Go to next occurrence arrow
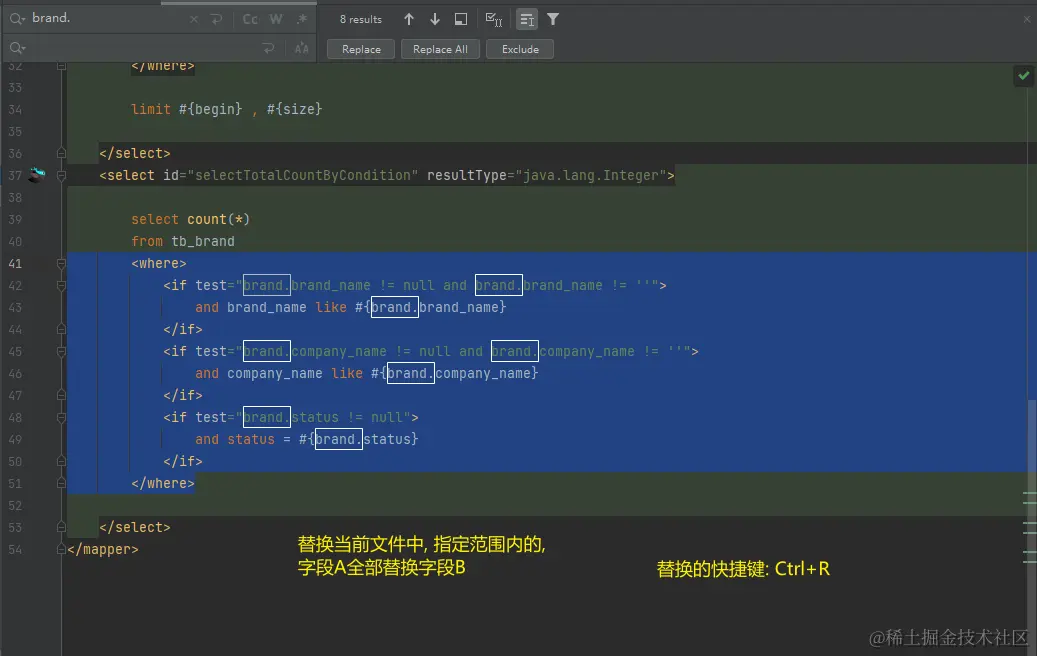The width and height of the screenshot is (1037, 656). click(x=435, y=19)
